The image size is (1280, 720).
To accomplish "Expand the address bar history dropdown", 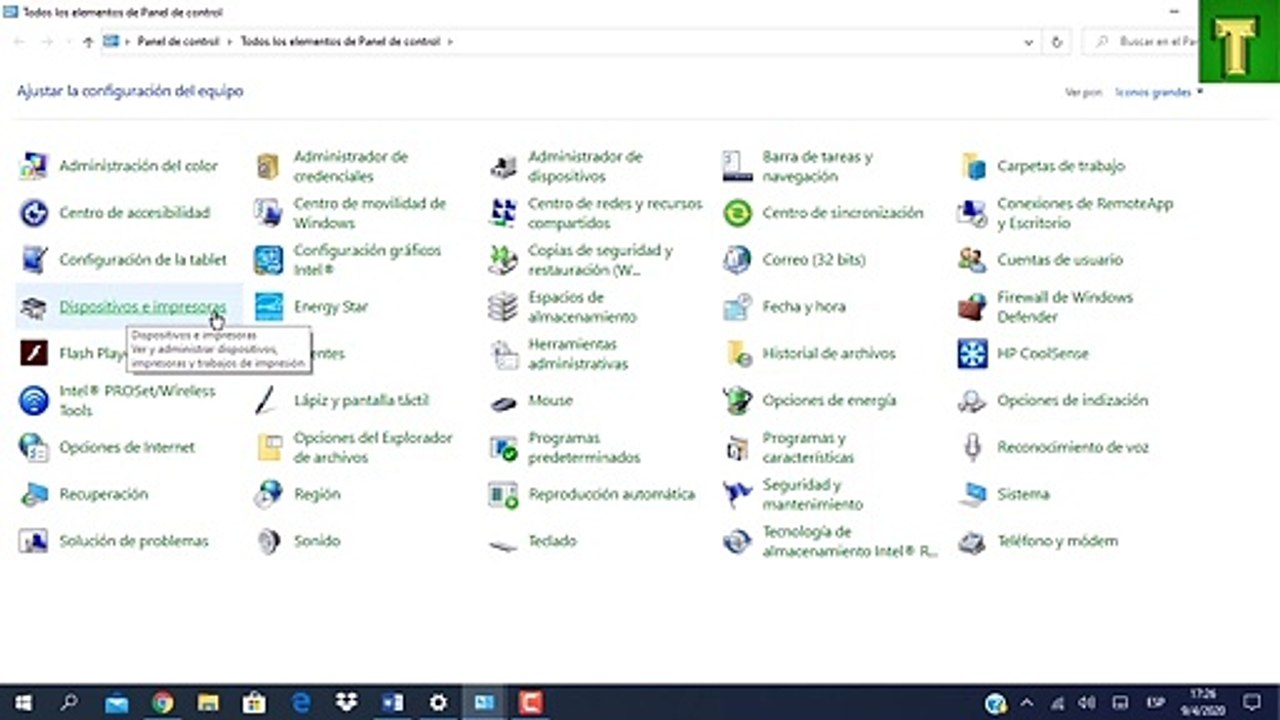I will pos(1029,42).
